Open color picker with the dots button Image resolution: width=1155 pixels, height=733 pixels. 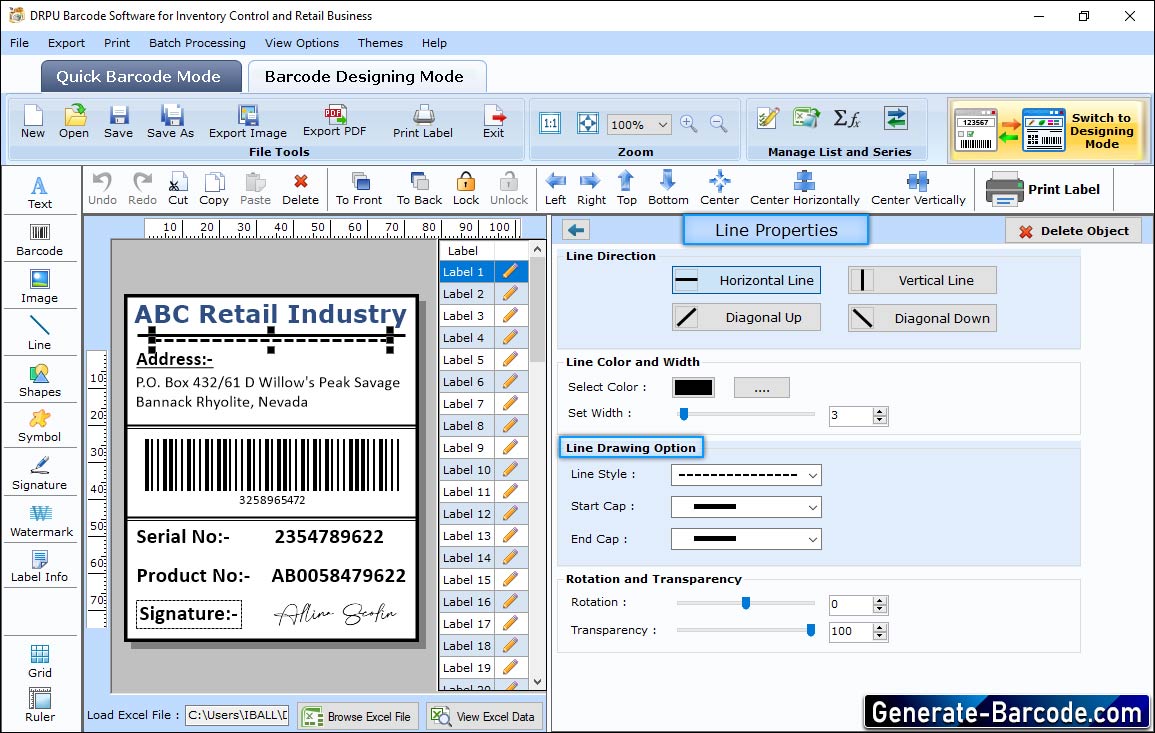pos(762,387)
